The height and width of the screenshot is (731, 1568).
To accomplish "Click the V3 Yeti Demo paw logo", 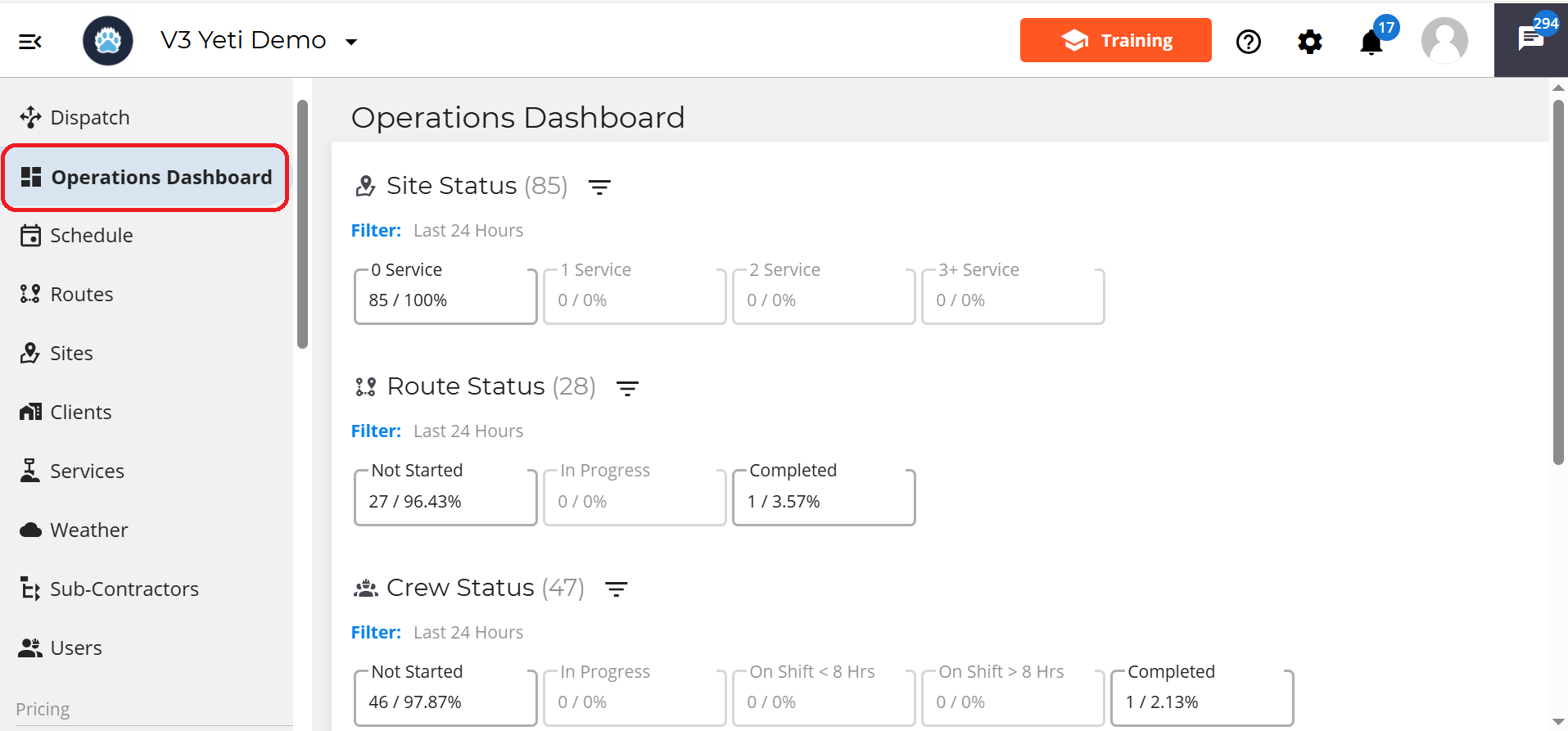I will [107, 40].
